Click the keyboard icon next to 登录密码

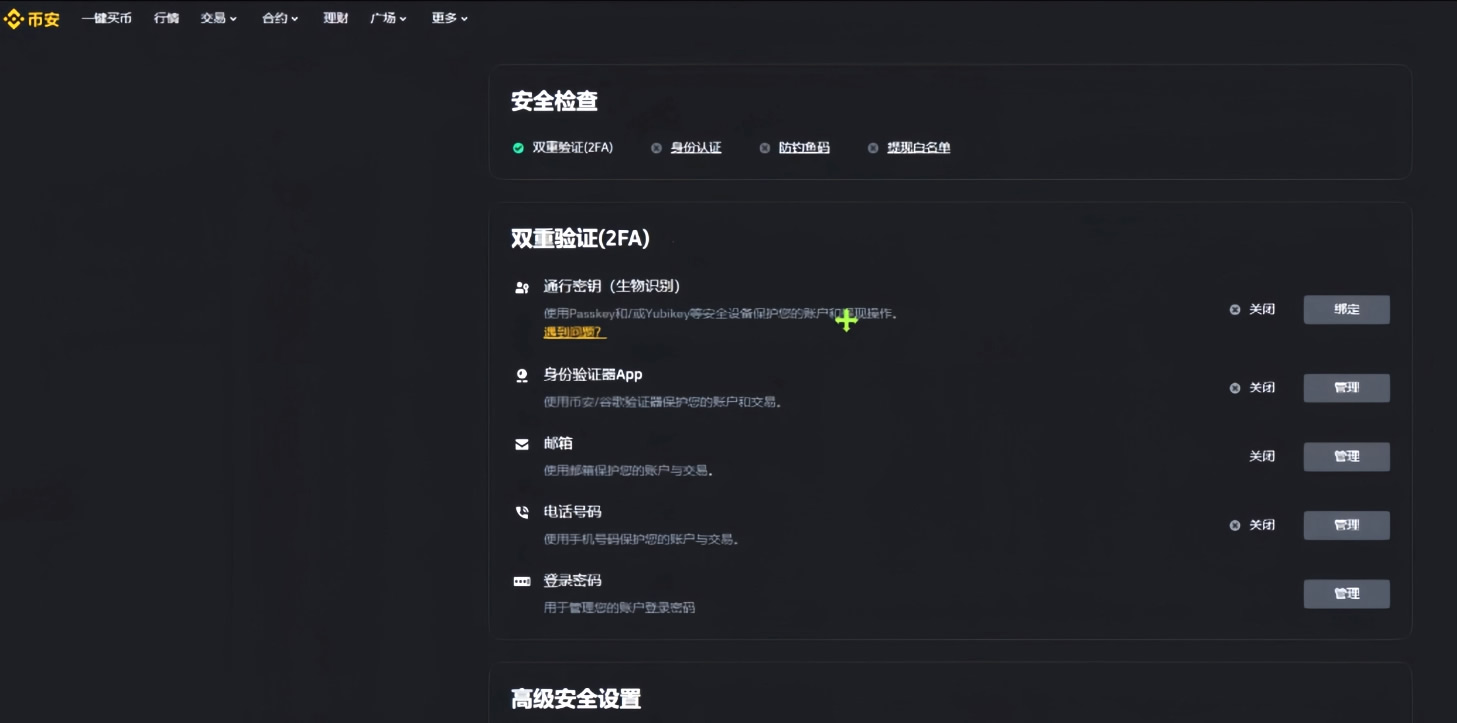pos(521,581)
